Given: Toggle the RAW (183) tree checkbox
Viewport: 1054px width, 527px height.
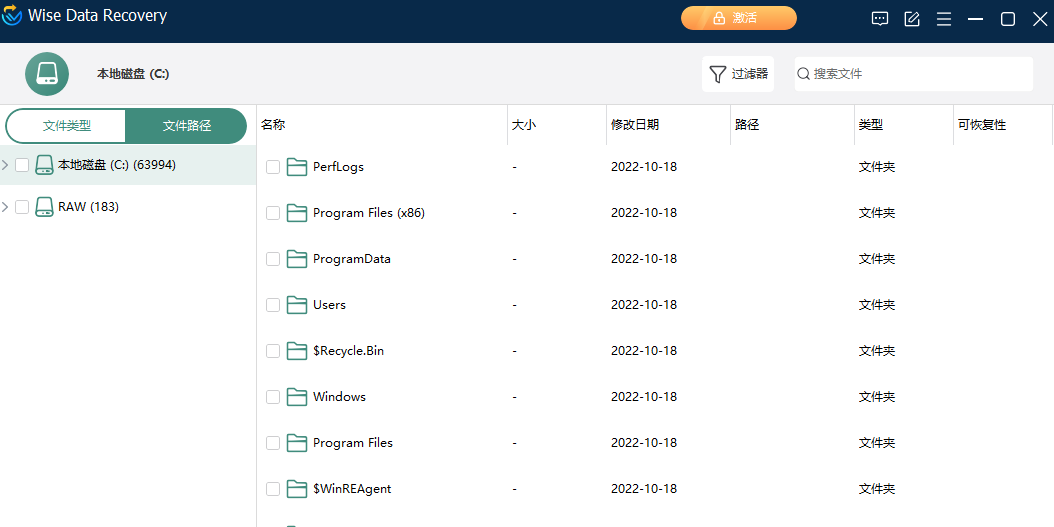Looking at the screenshot, I should point(22,207).
